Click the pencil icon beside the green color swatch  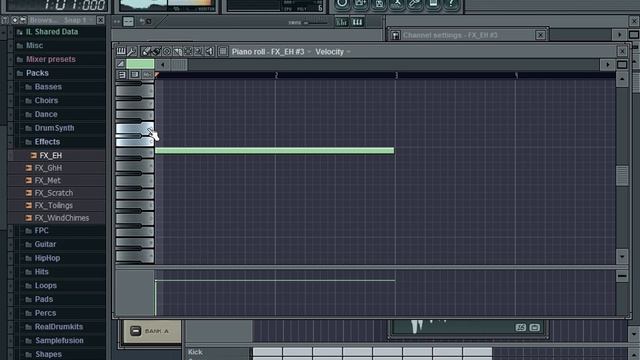[x=120, y=64]
